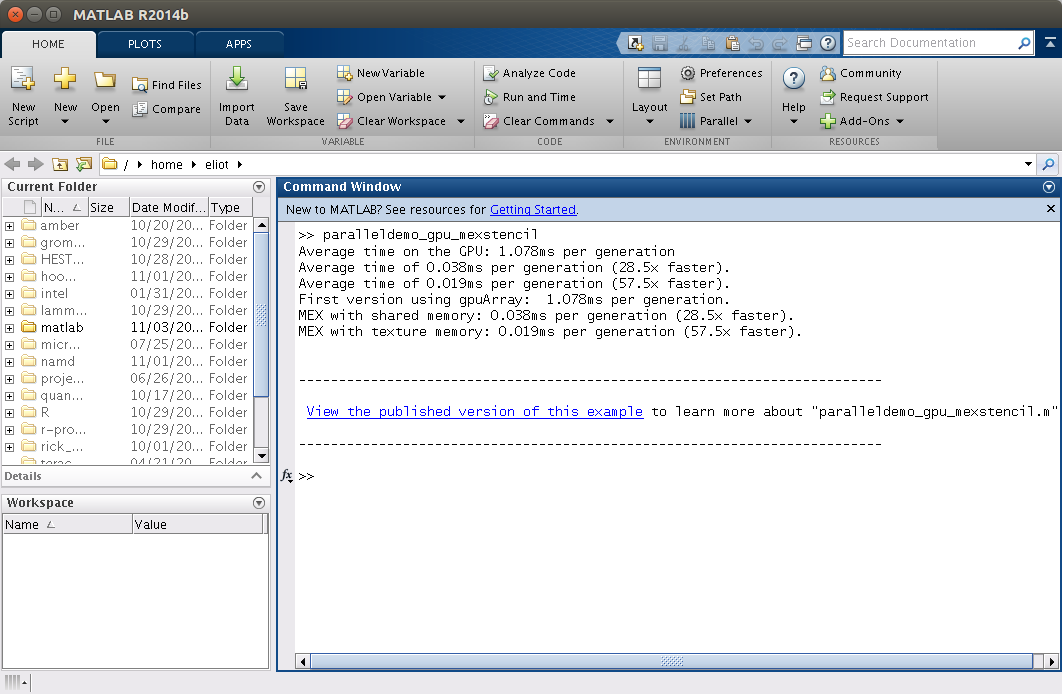Expand Clear Workspace dropdown arrow

point(461,121)
